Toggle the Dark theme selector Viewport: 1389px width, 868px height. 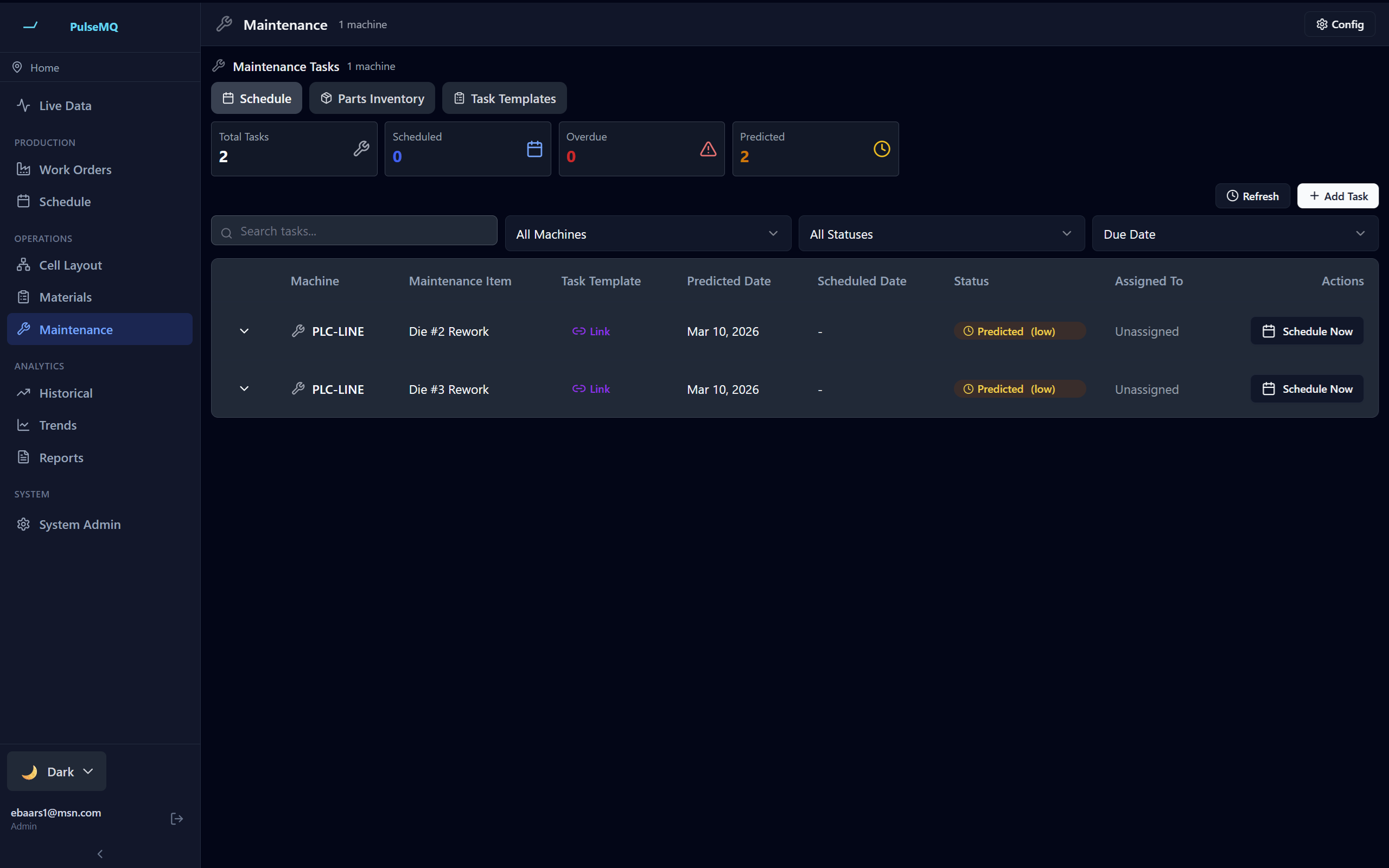point(57,771)
